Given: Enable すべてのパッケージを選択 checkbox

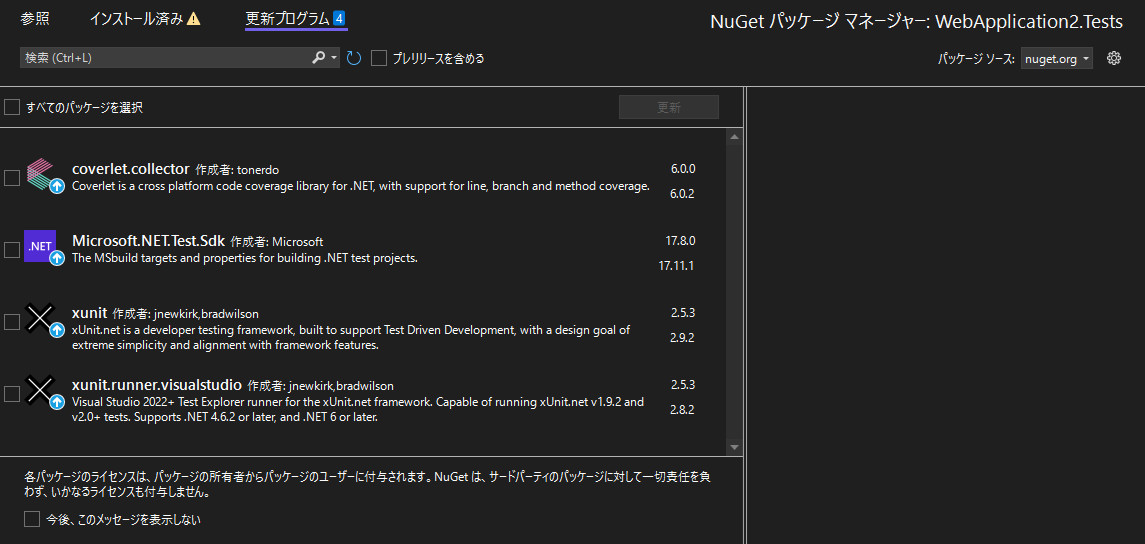Looking at the screenshot, I should [x=12, y=108].
